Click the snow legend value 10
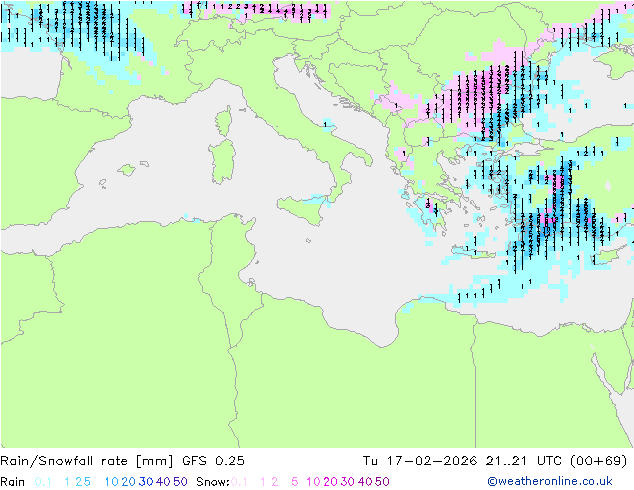This screenshot has width=634, height=490. [313, 482]
